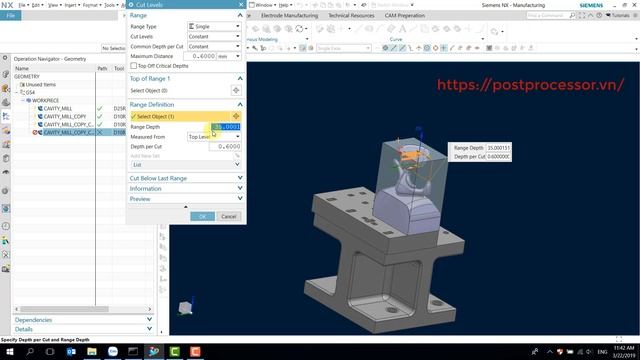Open the Tutorials button
Viewport: 640px width, 360px height.
point(618,15)
